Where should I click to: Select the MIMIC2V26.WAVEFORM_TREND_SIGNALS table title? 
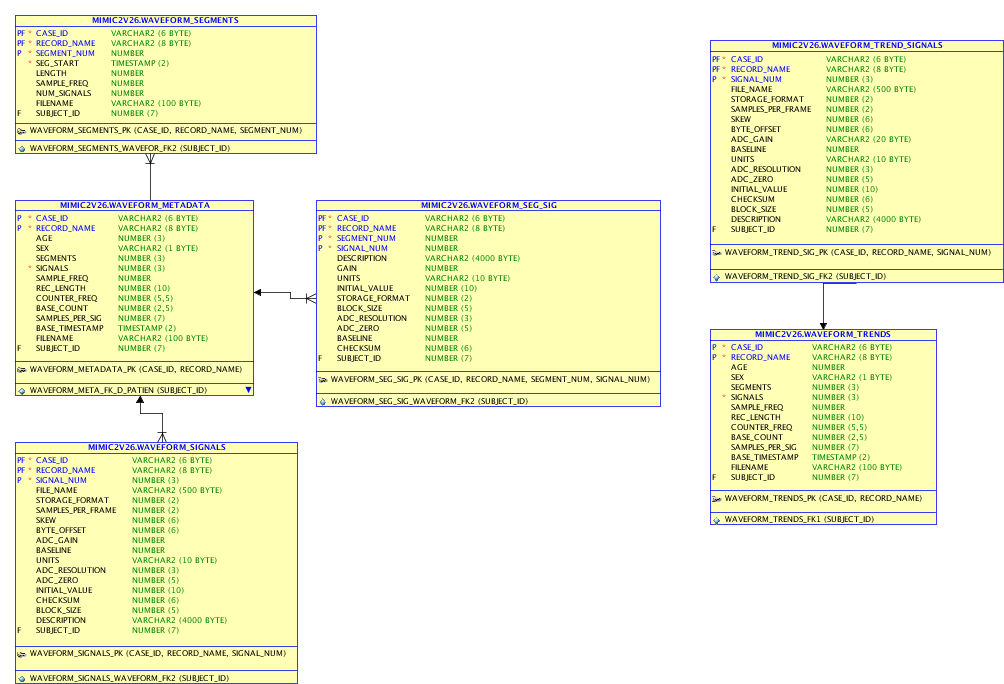pos(857,45)
